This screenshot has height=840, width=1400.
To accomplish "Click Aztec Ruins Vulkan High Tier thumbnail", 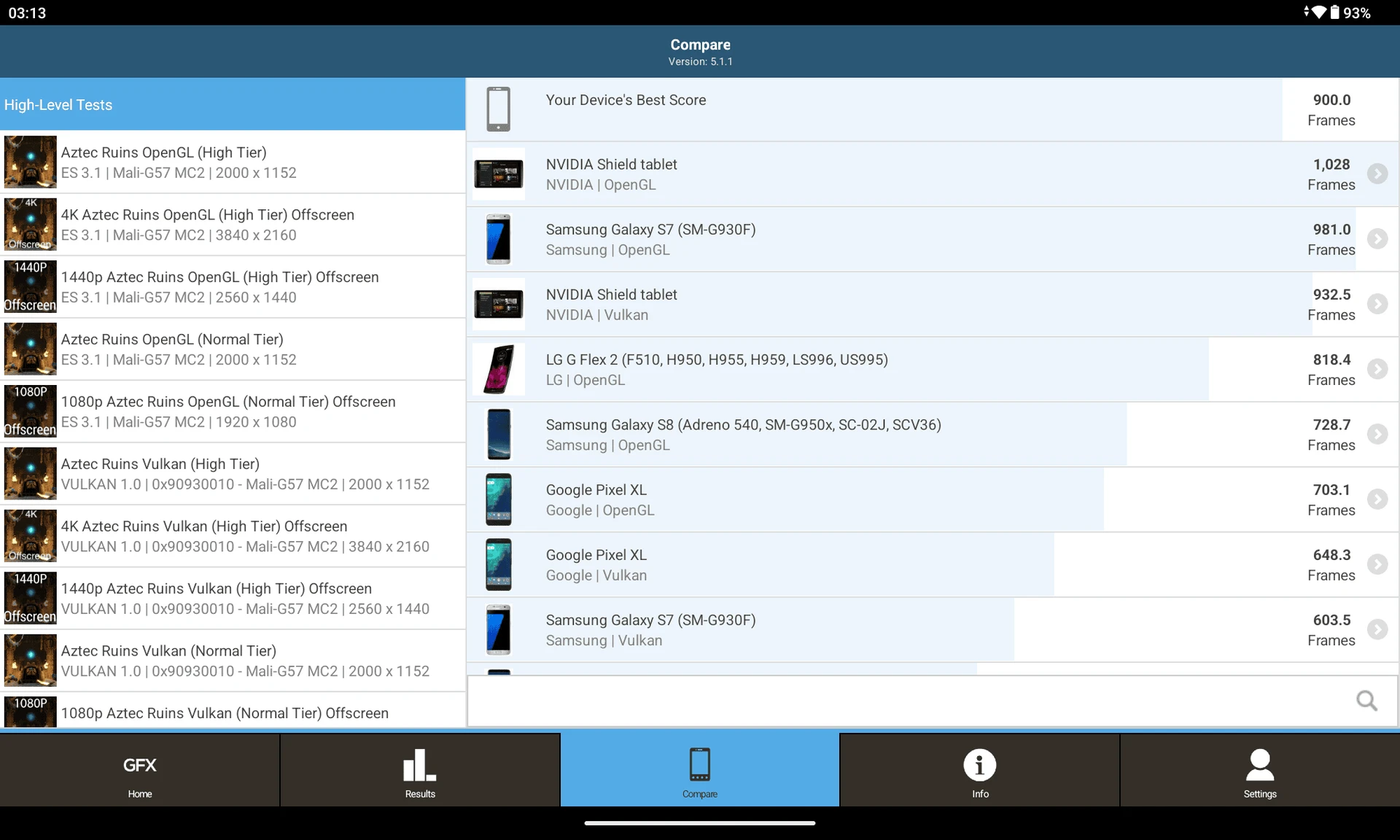I will click(x=30, y=473).
